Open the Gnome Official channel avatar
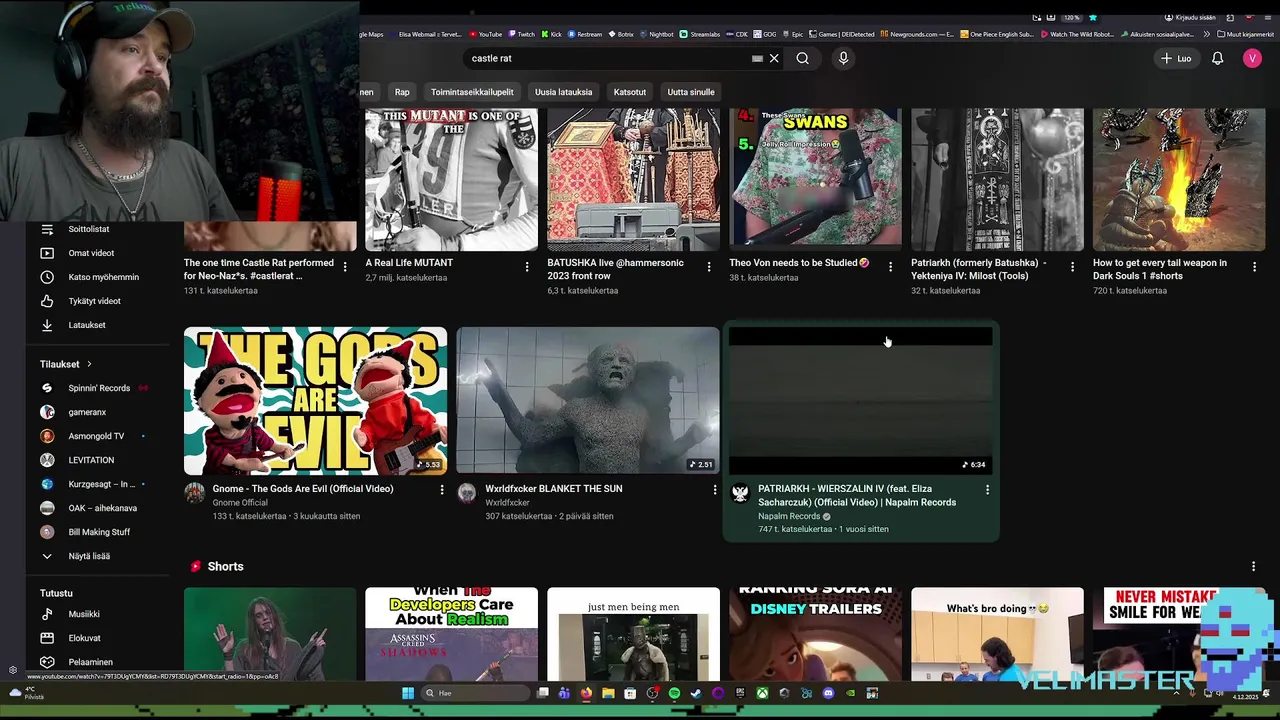The height and width of the screenshot is (720, 1280). click(194, 492)
